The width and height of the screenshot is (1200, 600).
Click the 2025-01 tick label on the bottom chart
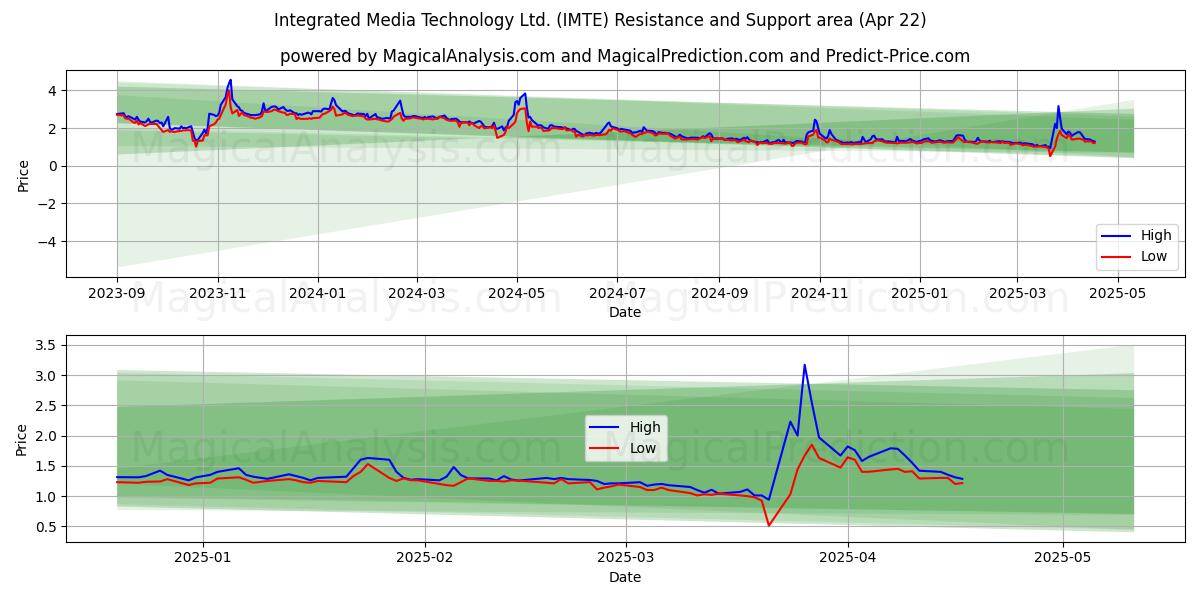(x=204, y=559)
